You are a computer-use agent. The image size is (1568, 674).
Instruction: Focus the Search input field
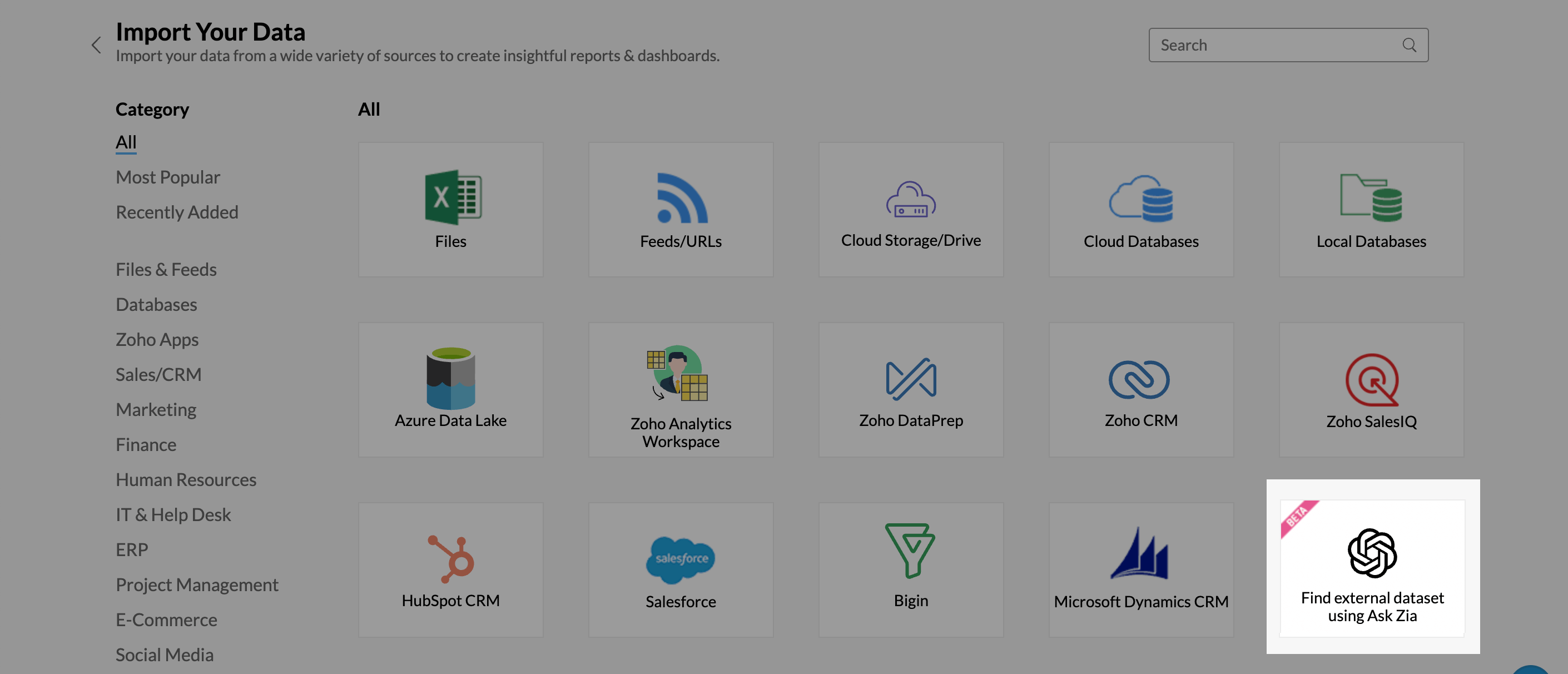click(x=1288, y=45)
